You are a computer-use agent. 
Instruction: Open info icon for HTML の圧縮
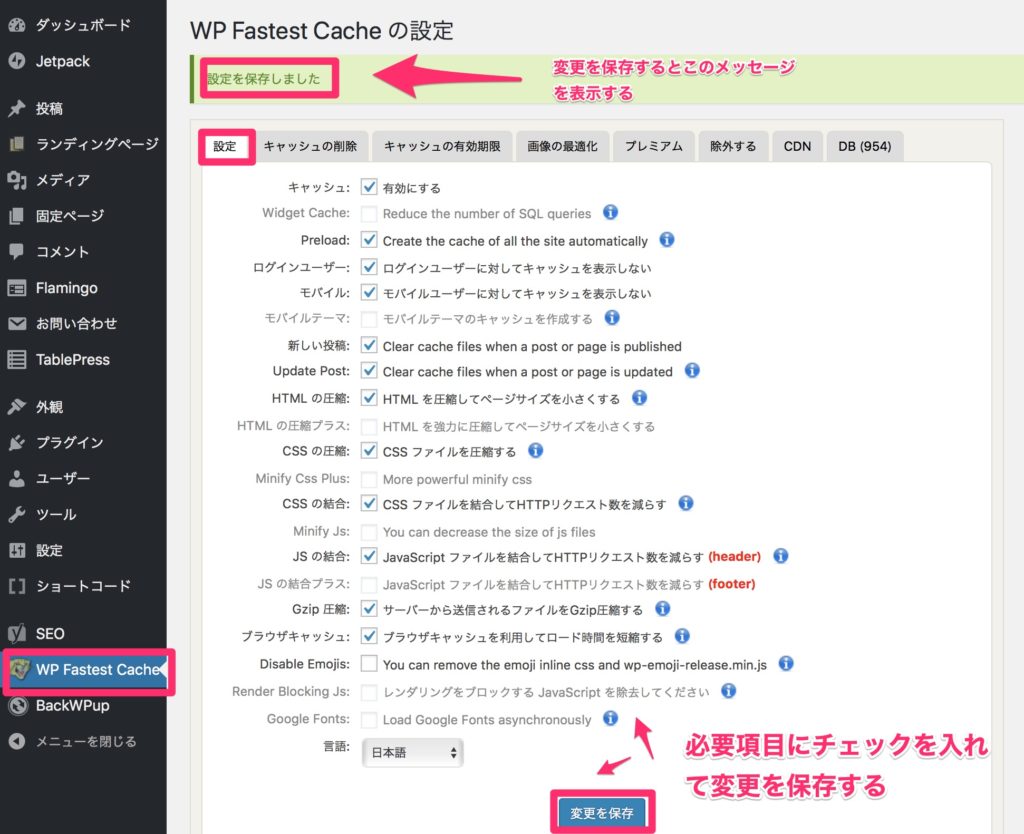tap(639, 398)
